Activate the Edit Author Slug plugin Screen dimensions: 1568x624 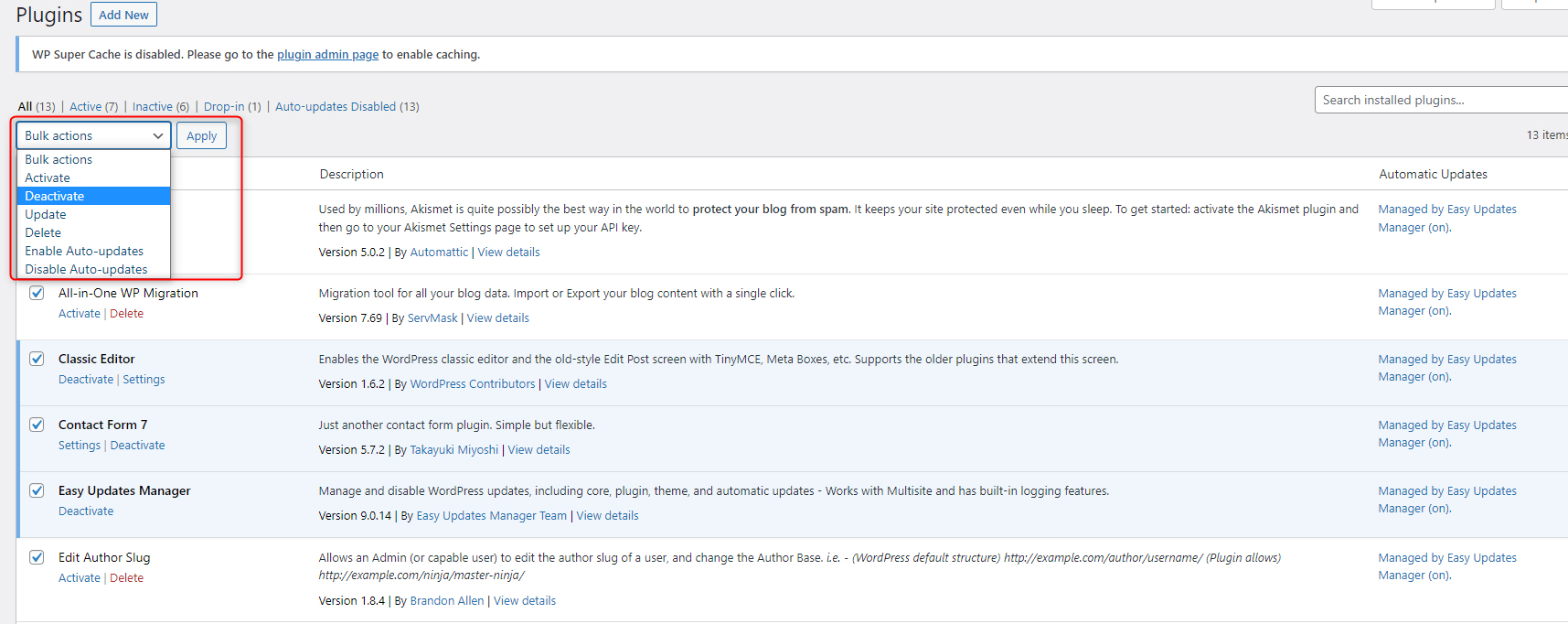80,577
